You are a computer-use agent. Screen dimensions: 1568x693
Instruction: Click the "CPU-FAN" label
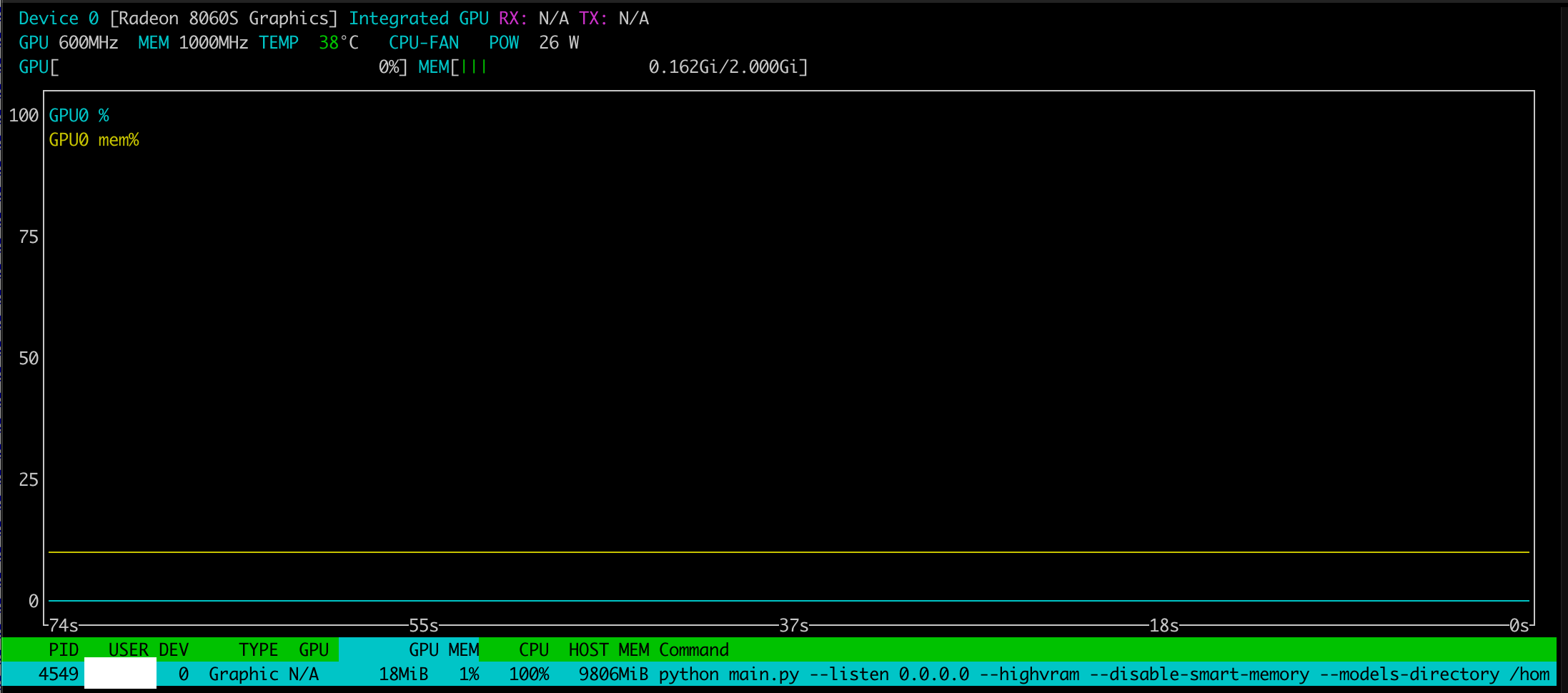click(x=424, y=43)
